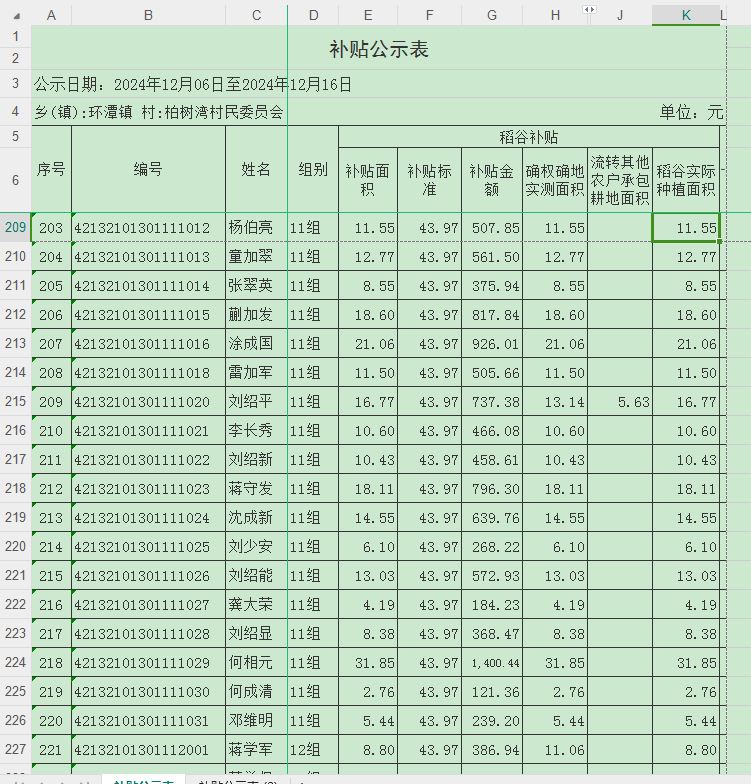Click the 确权确地实测面积 header cell
This screenshot has width=751, height=784.
(554, 180)
